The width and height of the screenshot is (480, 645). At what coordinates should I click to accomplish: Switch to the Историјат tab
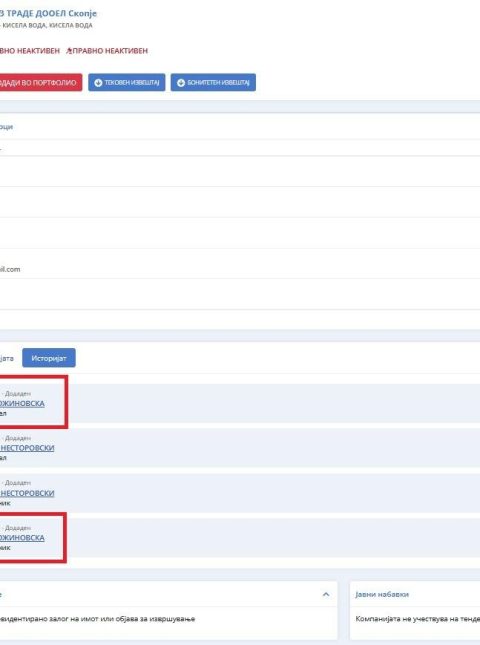(49, 358)
